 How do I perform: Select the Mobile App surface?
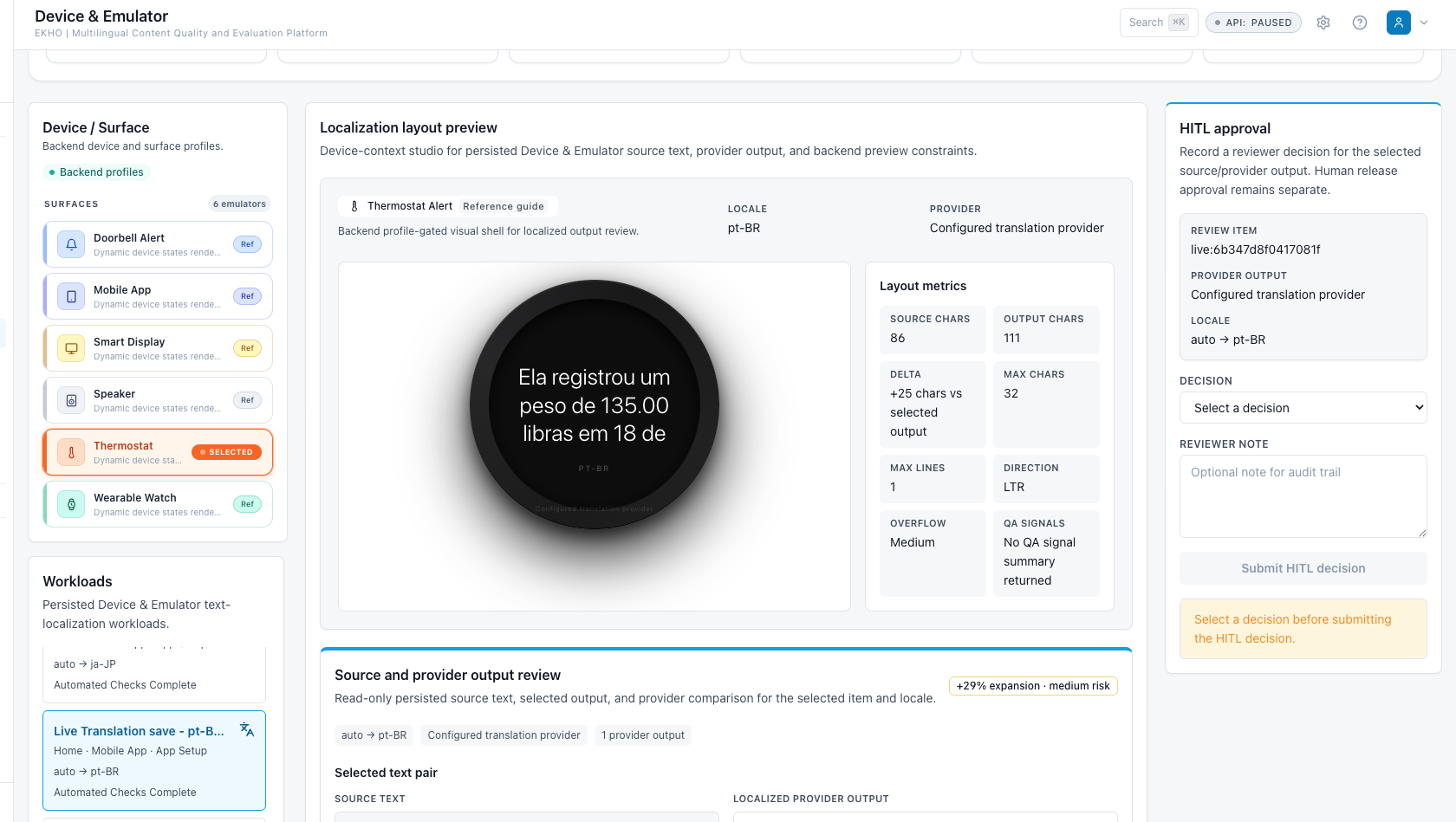point(158,296)
